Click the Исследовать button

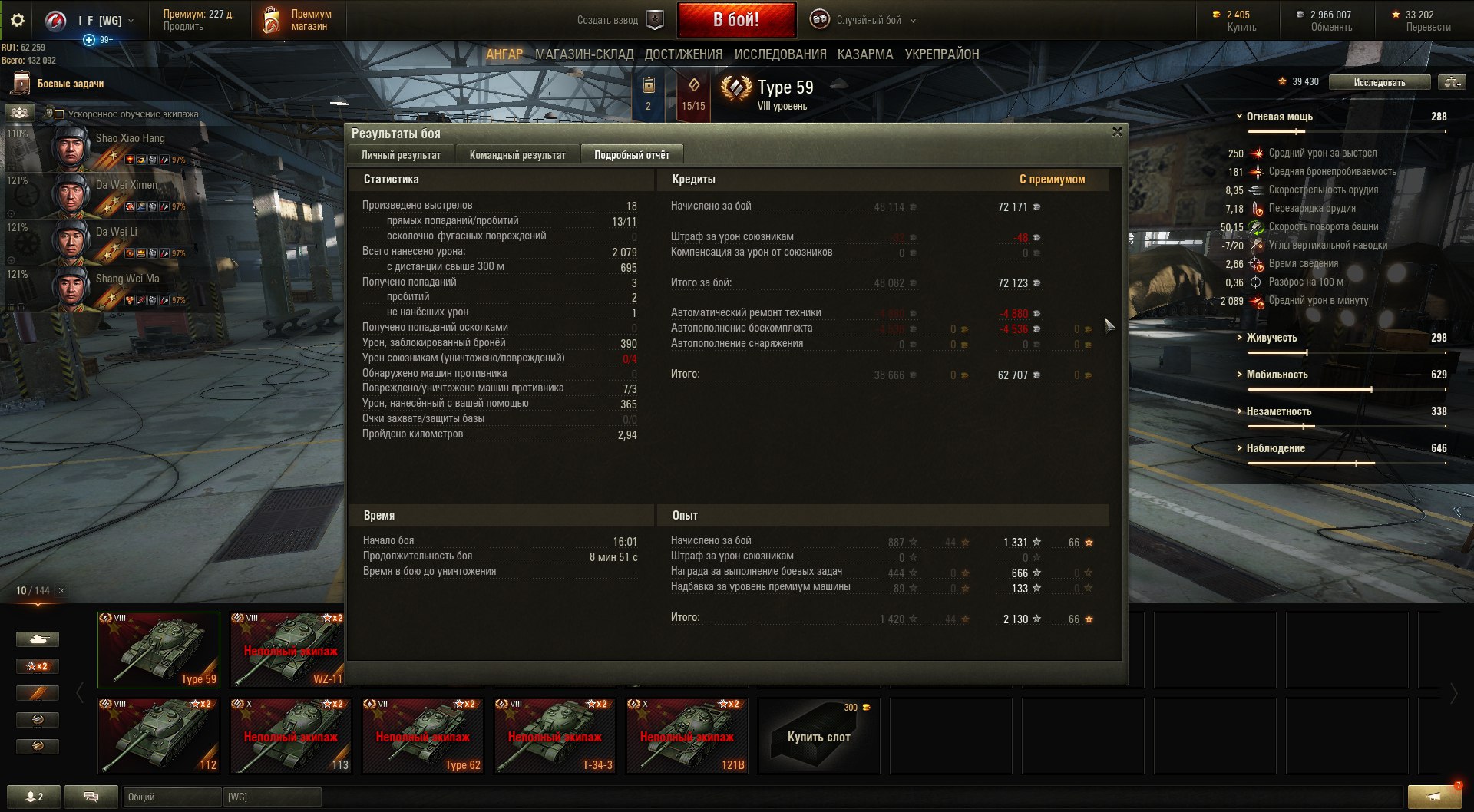(1380, 82)
